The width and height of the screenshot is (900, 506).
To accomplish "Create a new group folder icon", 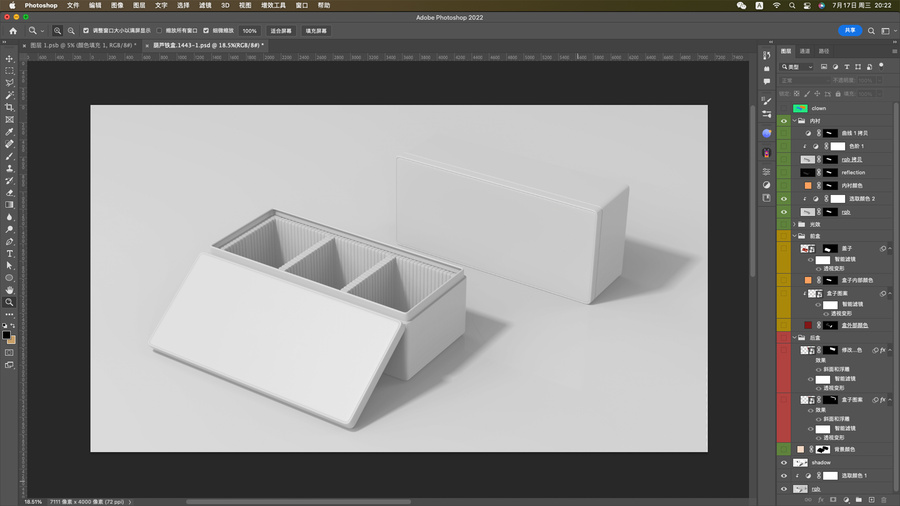I will tap(859, 500).
